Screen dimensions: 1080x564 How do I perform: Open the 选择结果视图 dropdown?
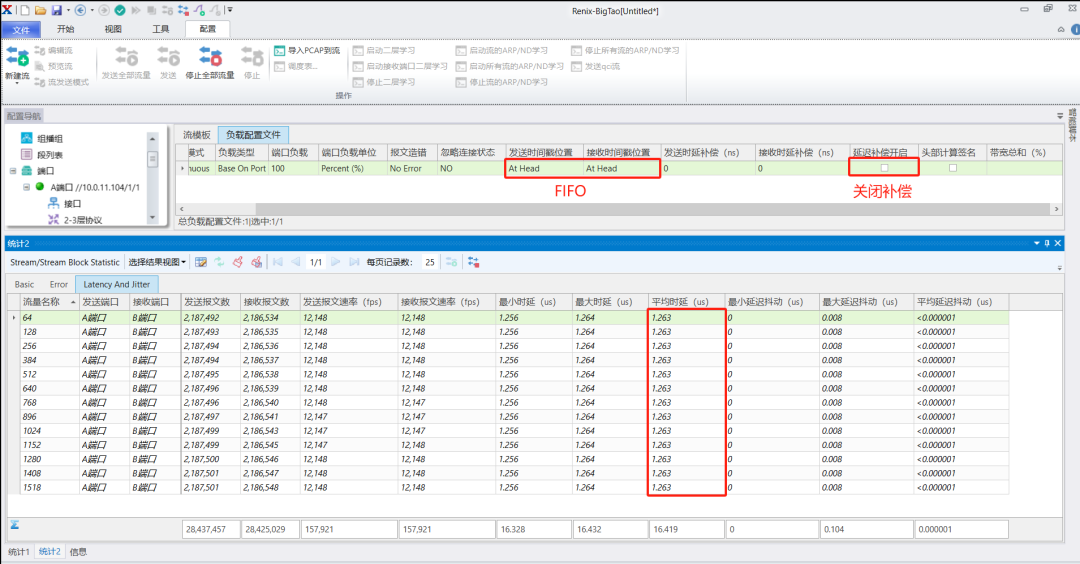(x=157, y=262)
